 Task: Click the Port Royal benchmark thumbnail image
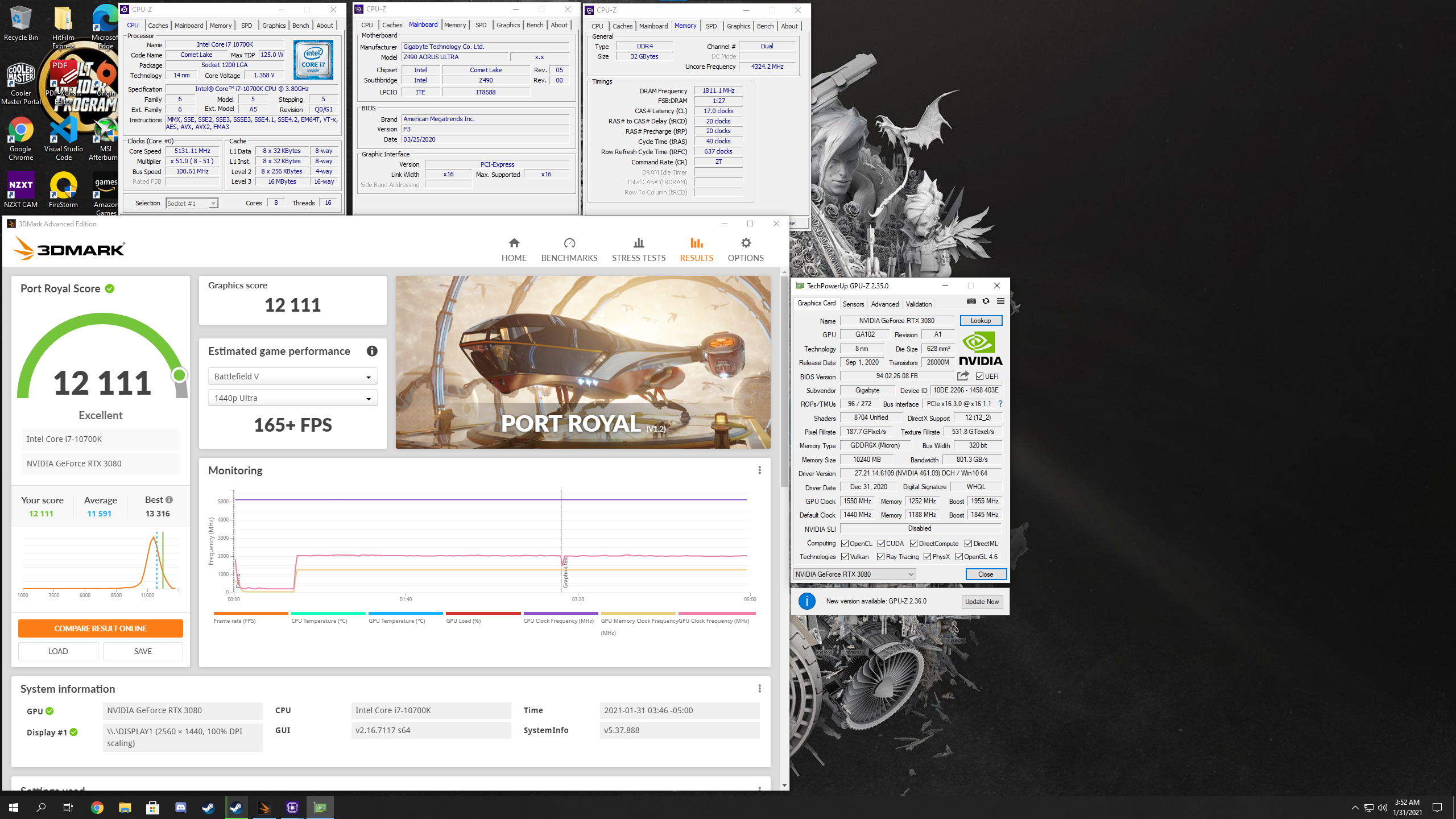point(583,362)
